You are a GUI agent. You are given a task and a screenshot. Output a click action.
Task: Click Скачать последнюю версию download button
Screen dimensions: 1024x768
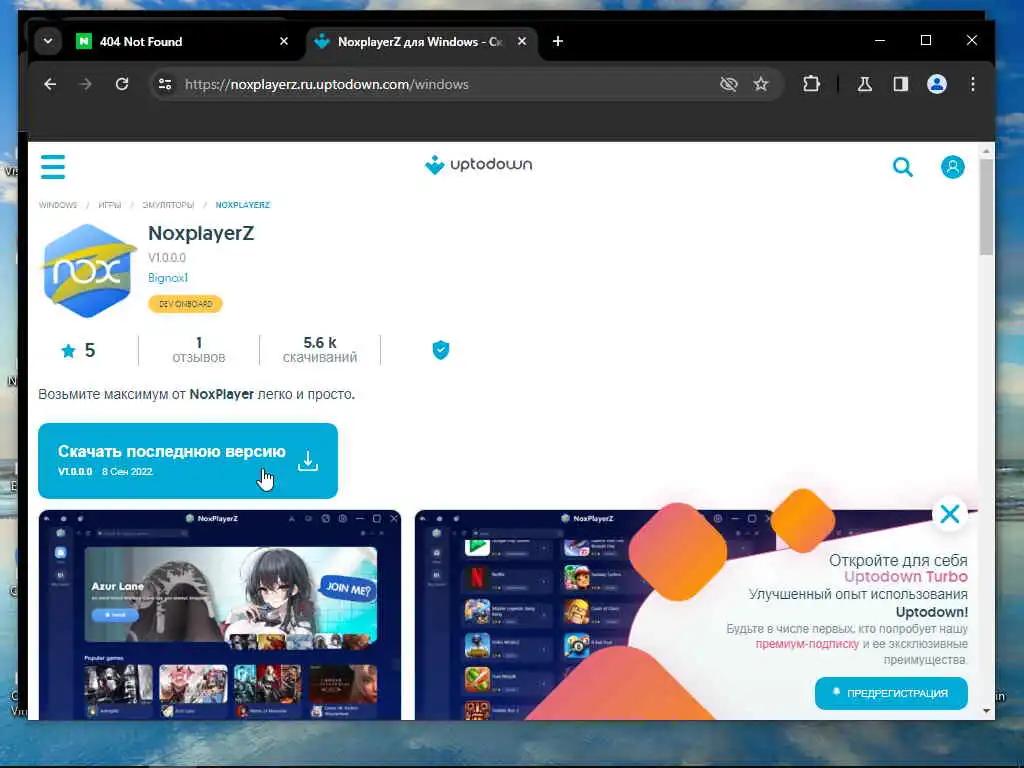188,460
